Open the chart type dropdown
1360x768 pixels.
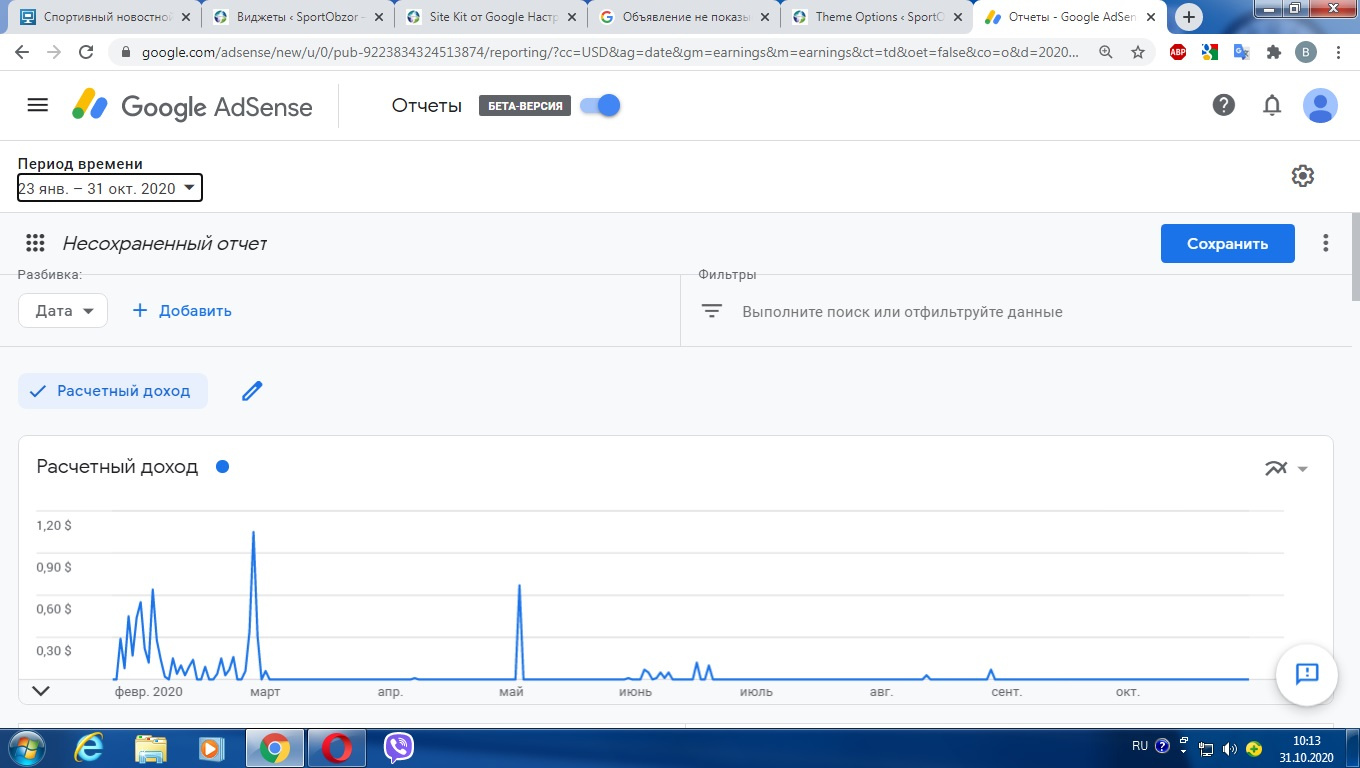(1287, 468)
